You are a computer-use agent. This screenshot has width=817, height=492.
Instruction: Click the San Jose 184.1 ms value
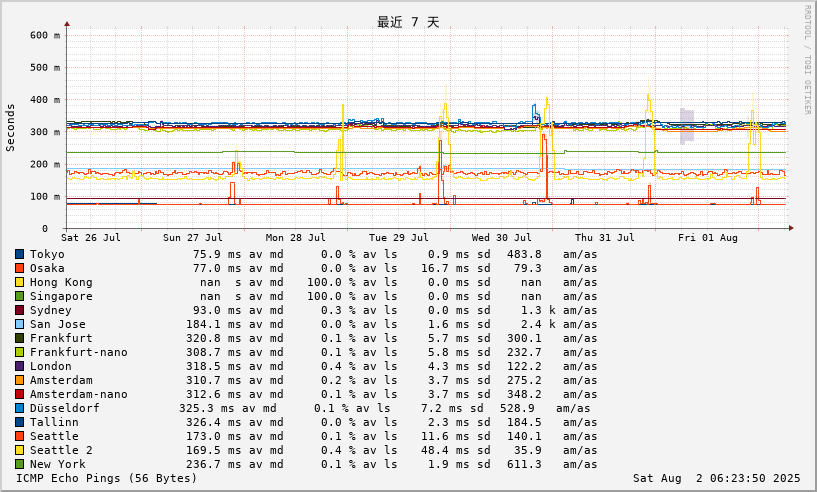coord(214,325)
